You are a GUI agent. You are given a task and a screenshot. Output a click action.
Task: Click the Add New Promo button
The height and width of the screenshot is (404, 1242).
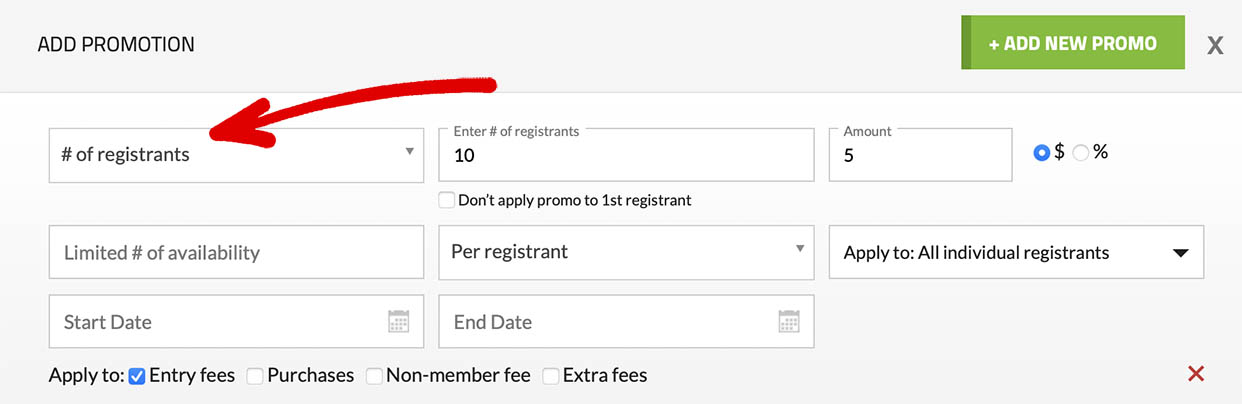pos(1072,43)
